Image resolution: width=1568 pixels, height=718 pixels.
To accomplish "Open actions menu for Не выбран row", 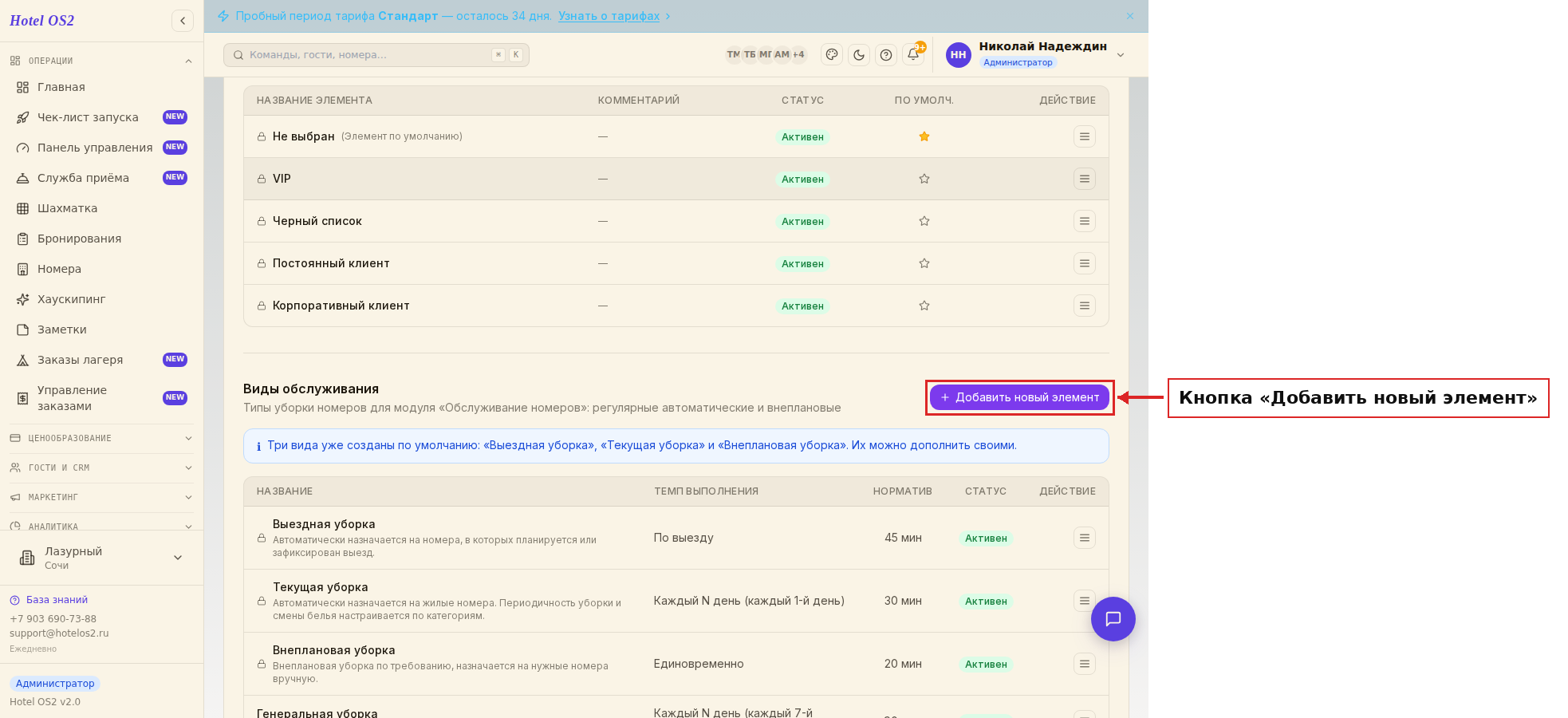I will [x=1085, y=136].
